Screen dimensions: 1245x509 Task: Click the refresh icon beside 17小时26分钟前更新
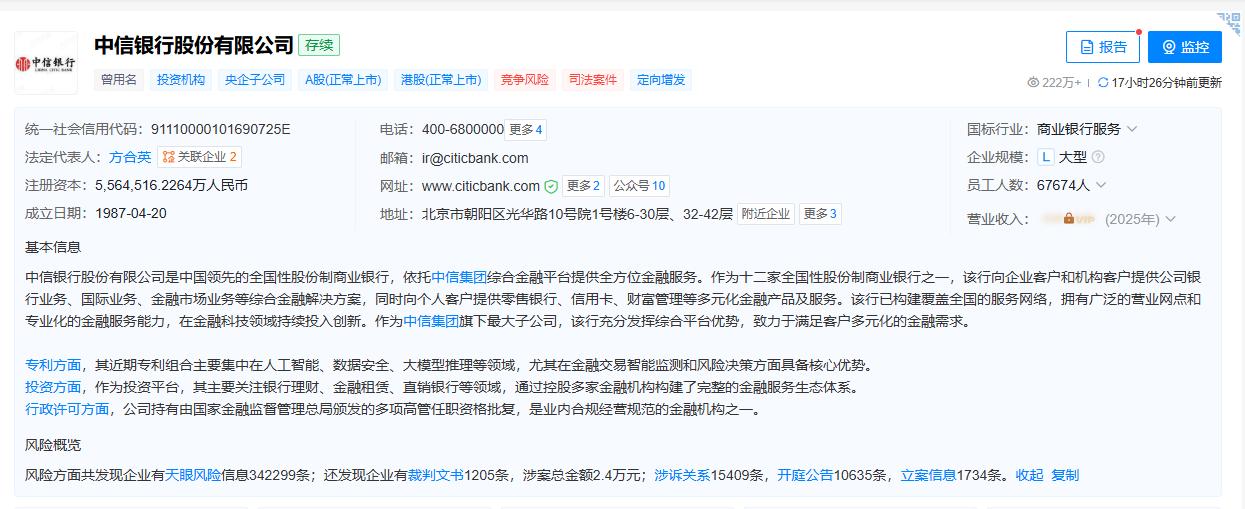point(1103,83)
